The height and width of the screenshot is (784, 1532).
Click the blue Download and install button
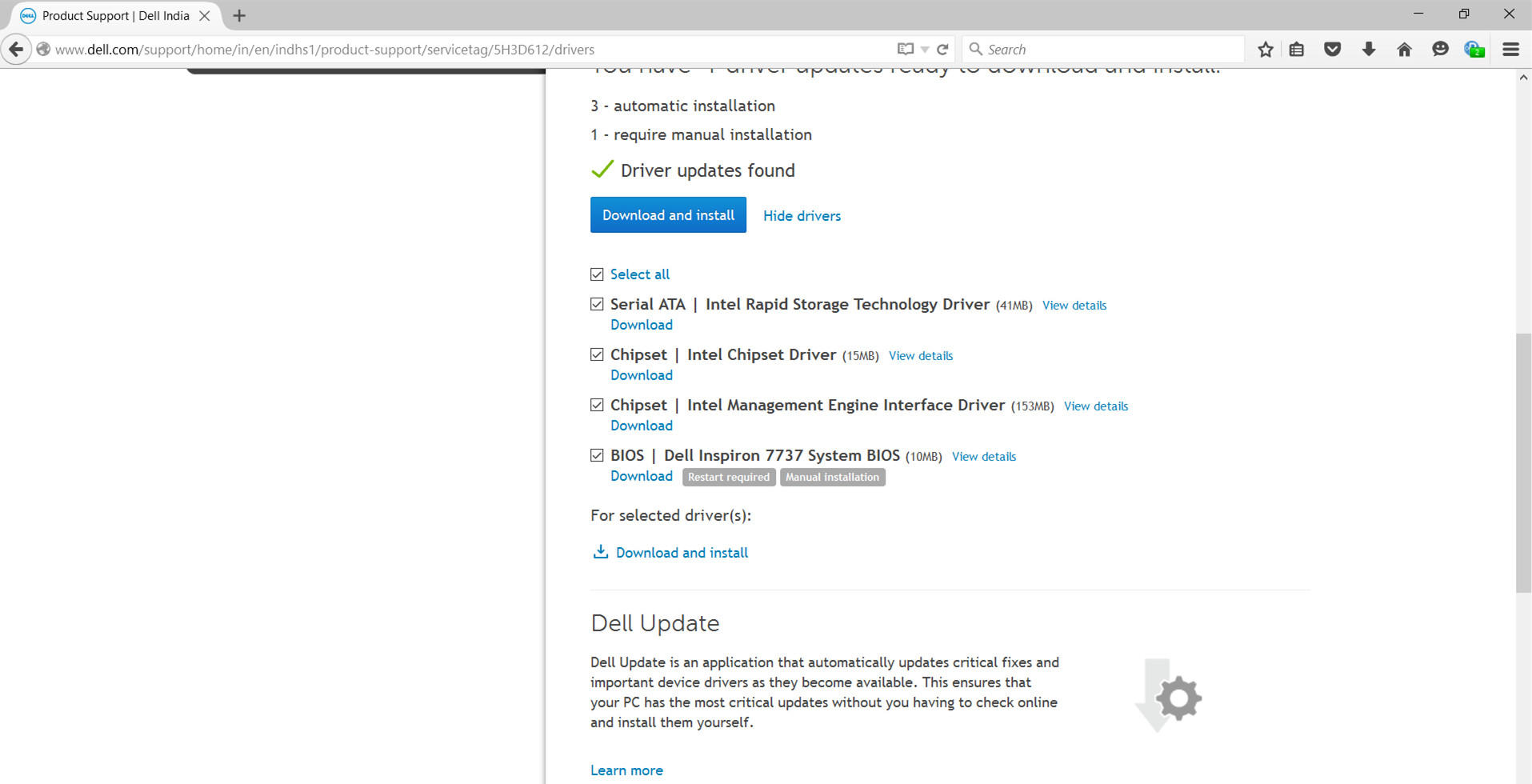pyautogui.click(x=668, y=214)
